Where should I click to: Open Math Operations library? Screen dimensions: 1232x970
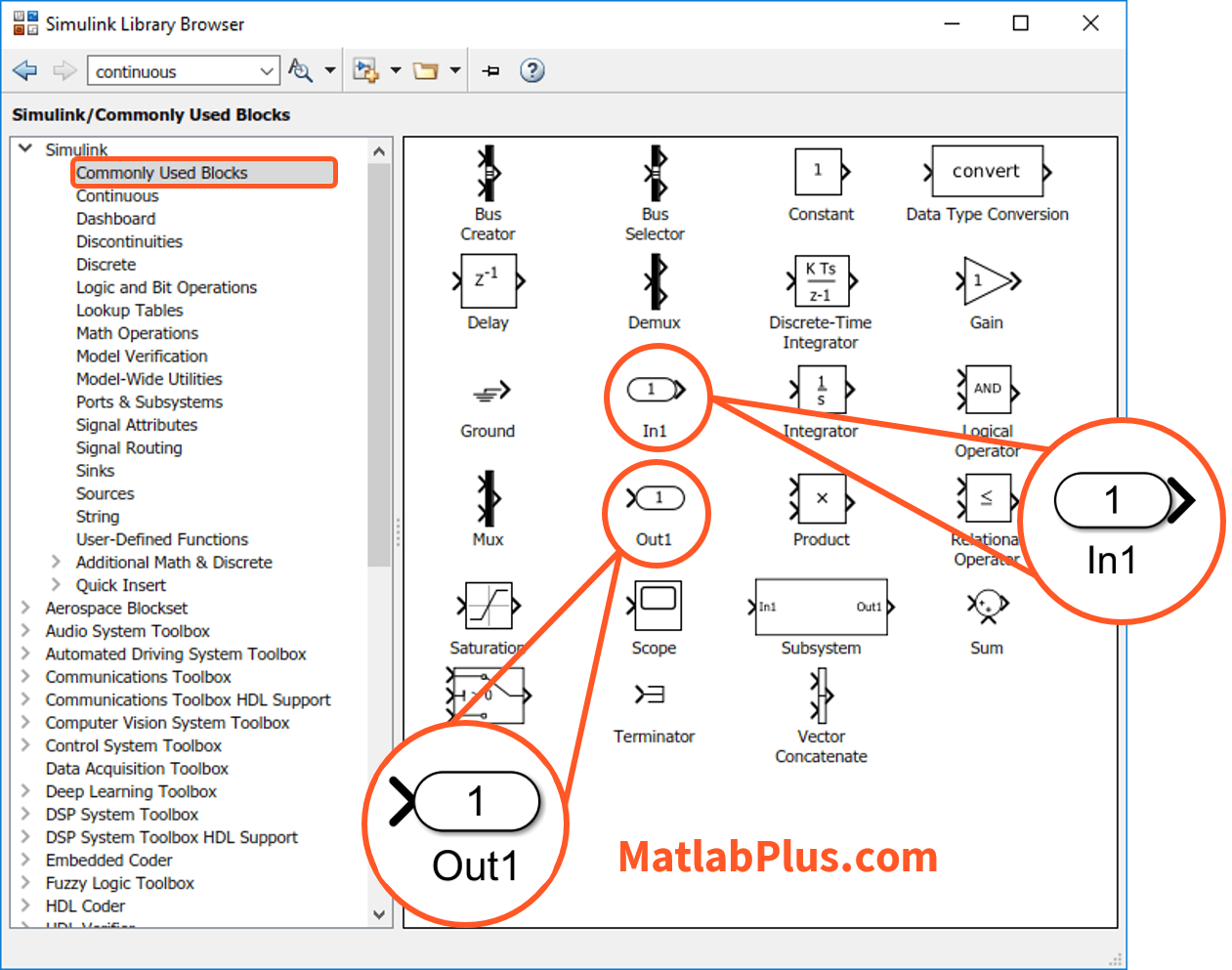[x=137, y=333]
